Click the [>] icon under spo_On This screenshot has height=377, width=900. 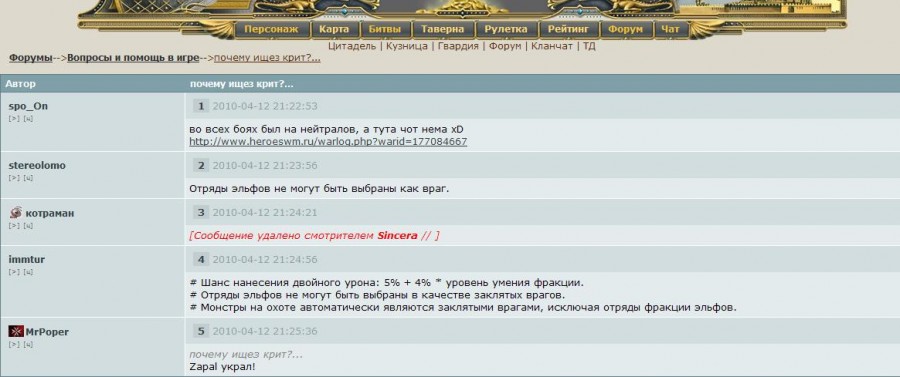click(x=14, y=119)
